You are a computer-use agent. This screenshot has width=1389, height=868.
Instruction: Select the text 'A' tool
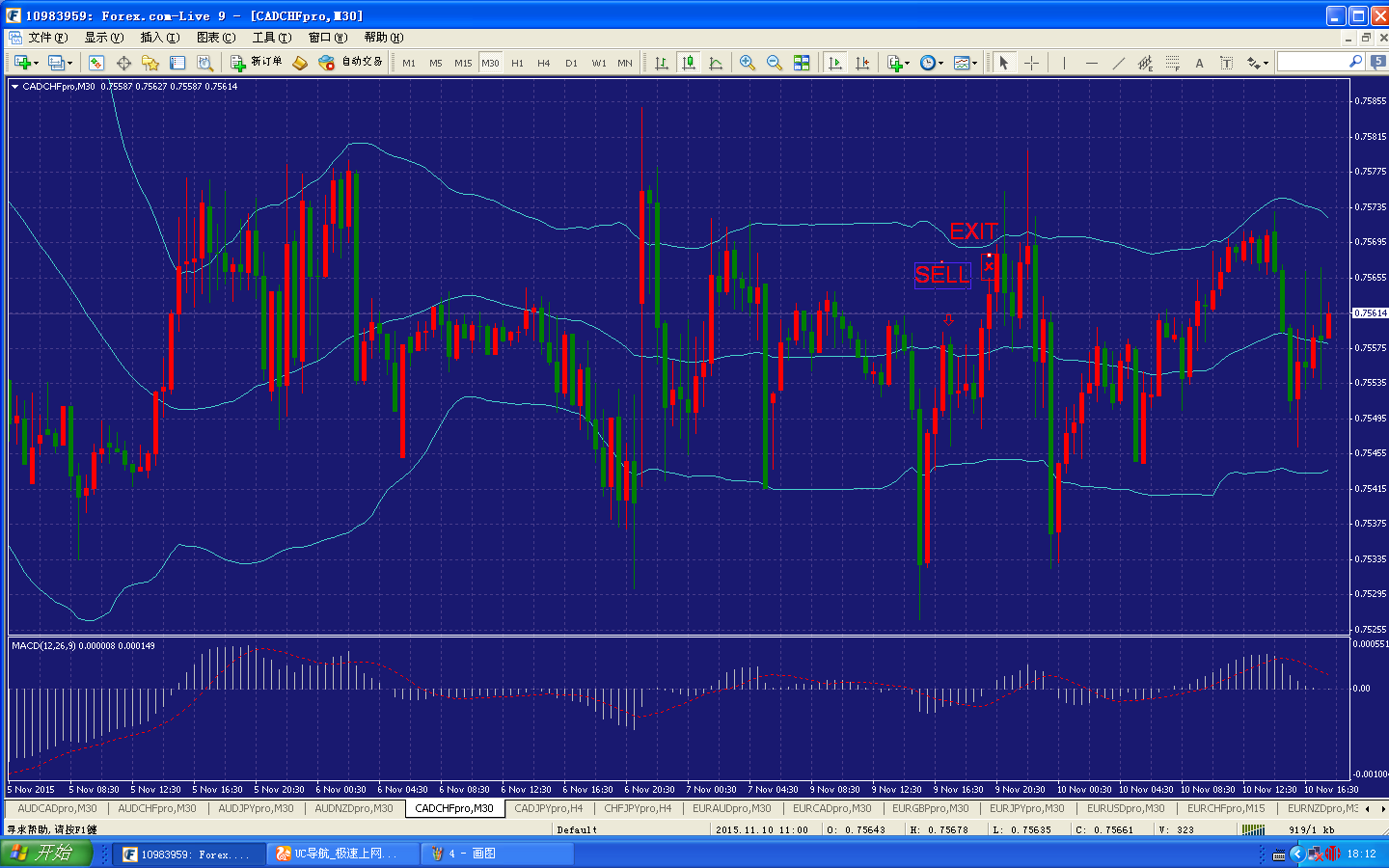(x=1199, y=63)
